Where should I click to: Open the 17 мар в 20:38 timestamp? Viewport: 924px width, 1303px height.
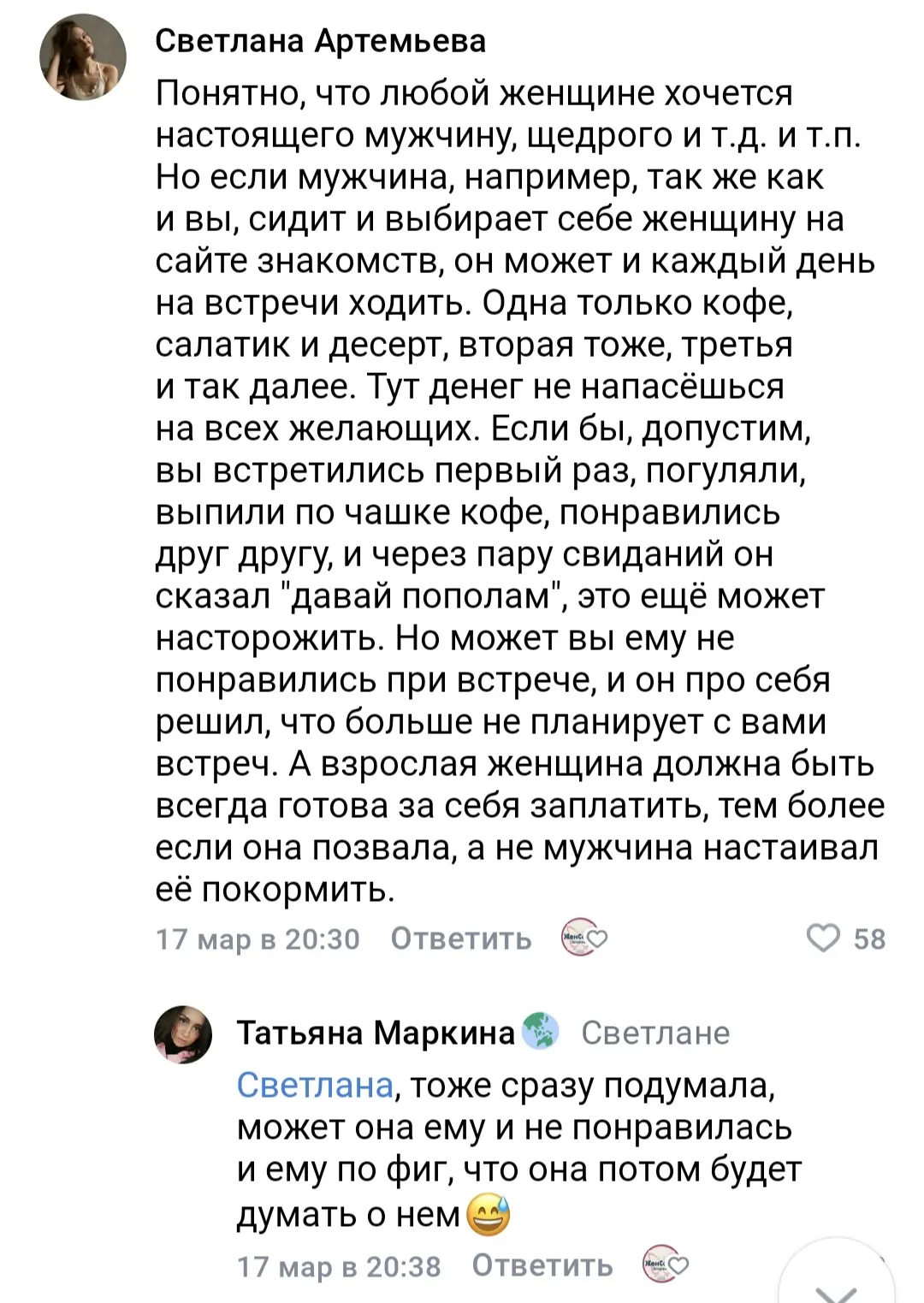339,1265
